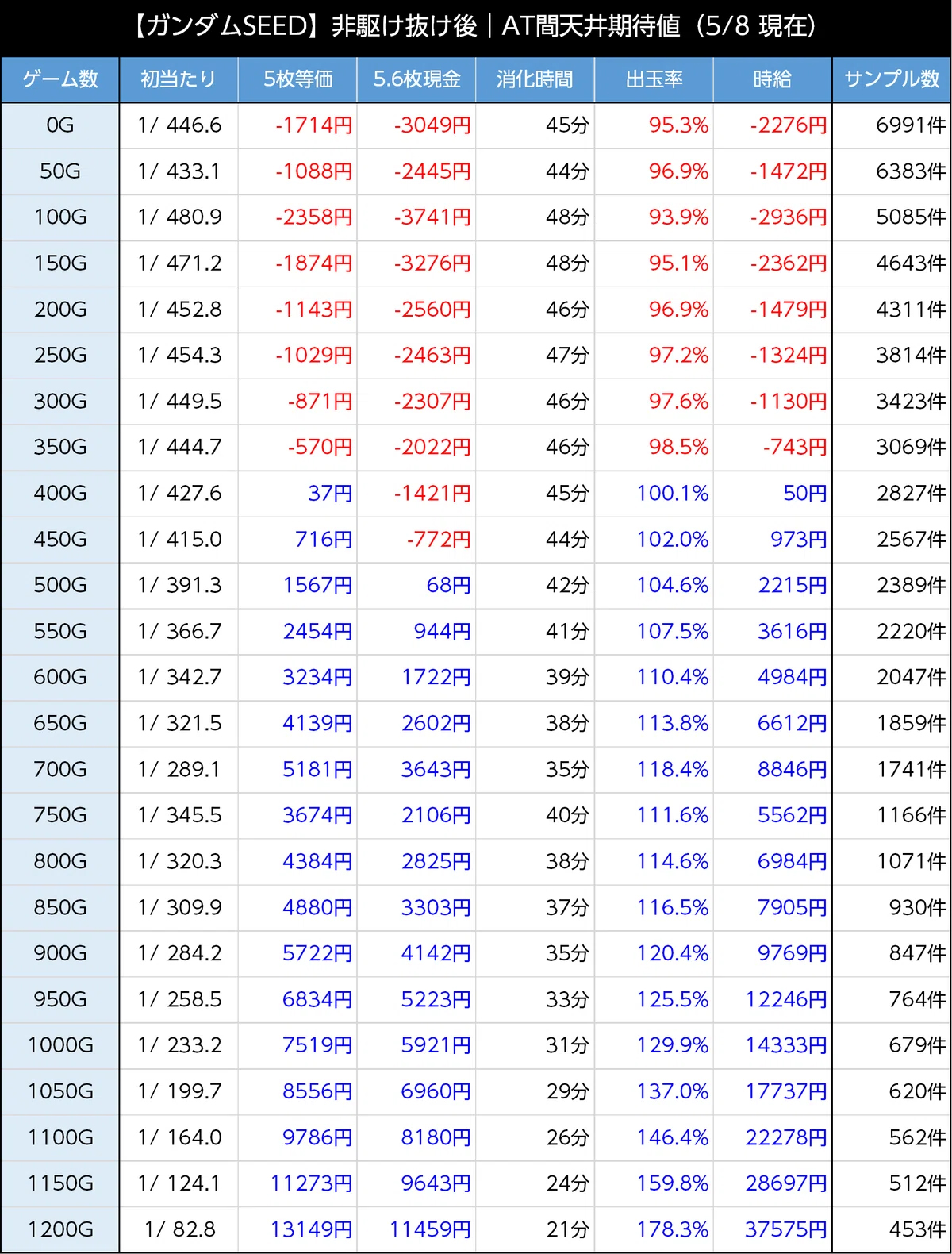Click the 37円 value
The image size is (952, 1254).
click(x=330, y=494)
